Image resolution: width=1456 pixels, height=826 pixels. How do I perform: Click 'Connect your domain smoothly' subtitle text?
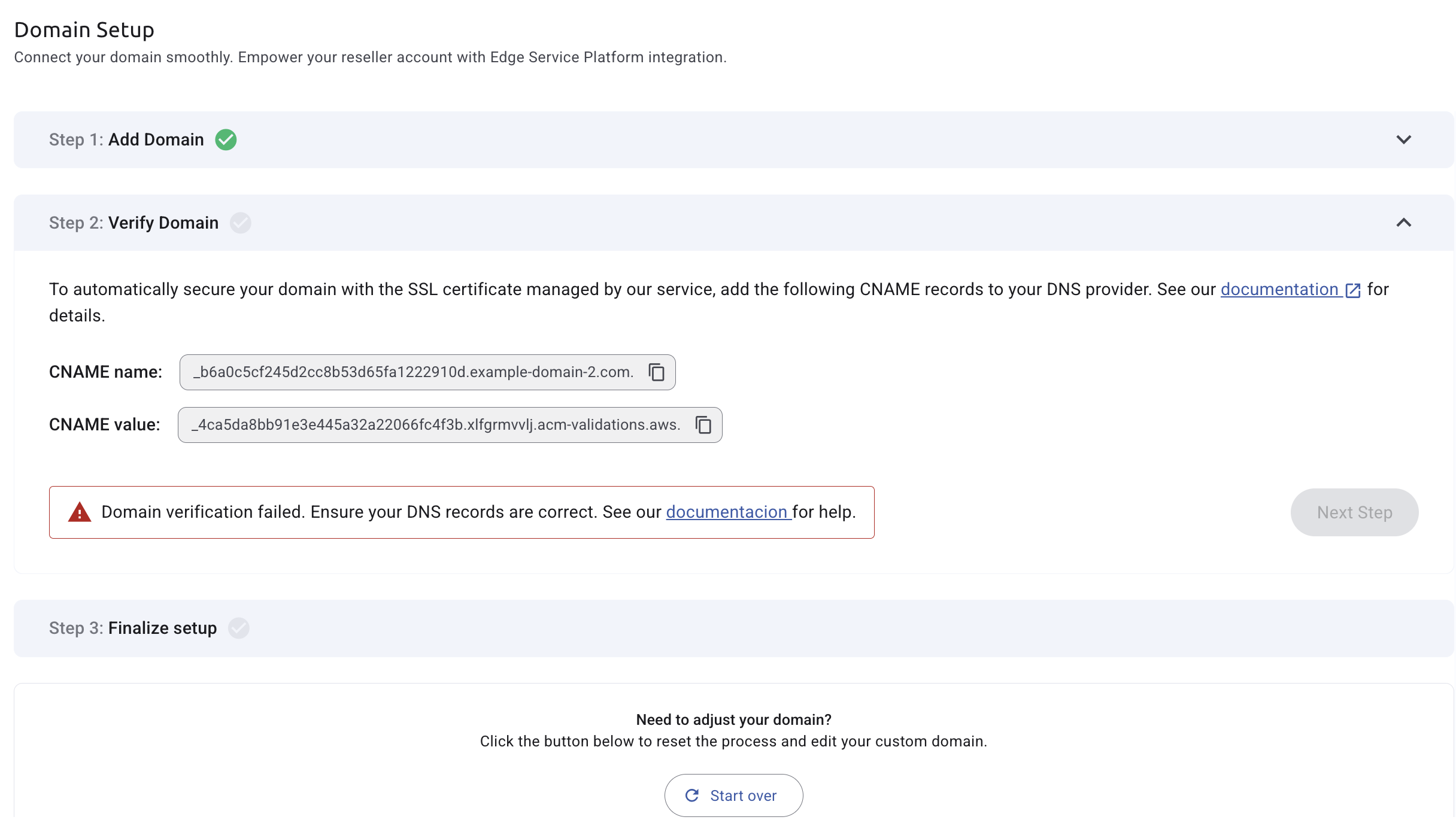coord(370,57)
